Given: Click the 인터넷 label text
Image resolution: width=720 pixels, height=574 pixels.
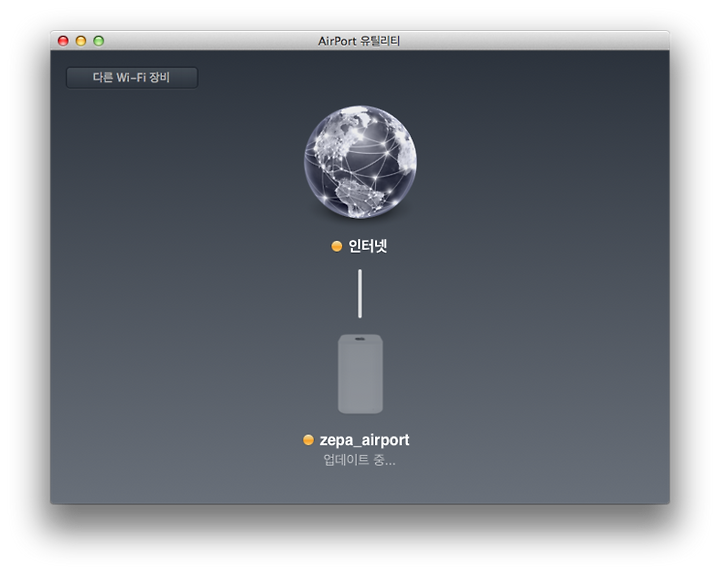Looking at the screenshot, I should tap(367, 246).
